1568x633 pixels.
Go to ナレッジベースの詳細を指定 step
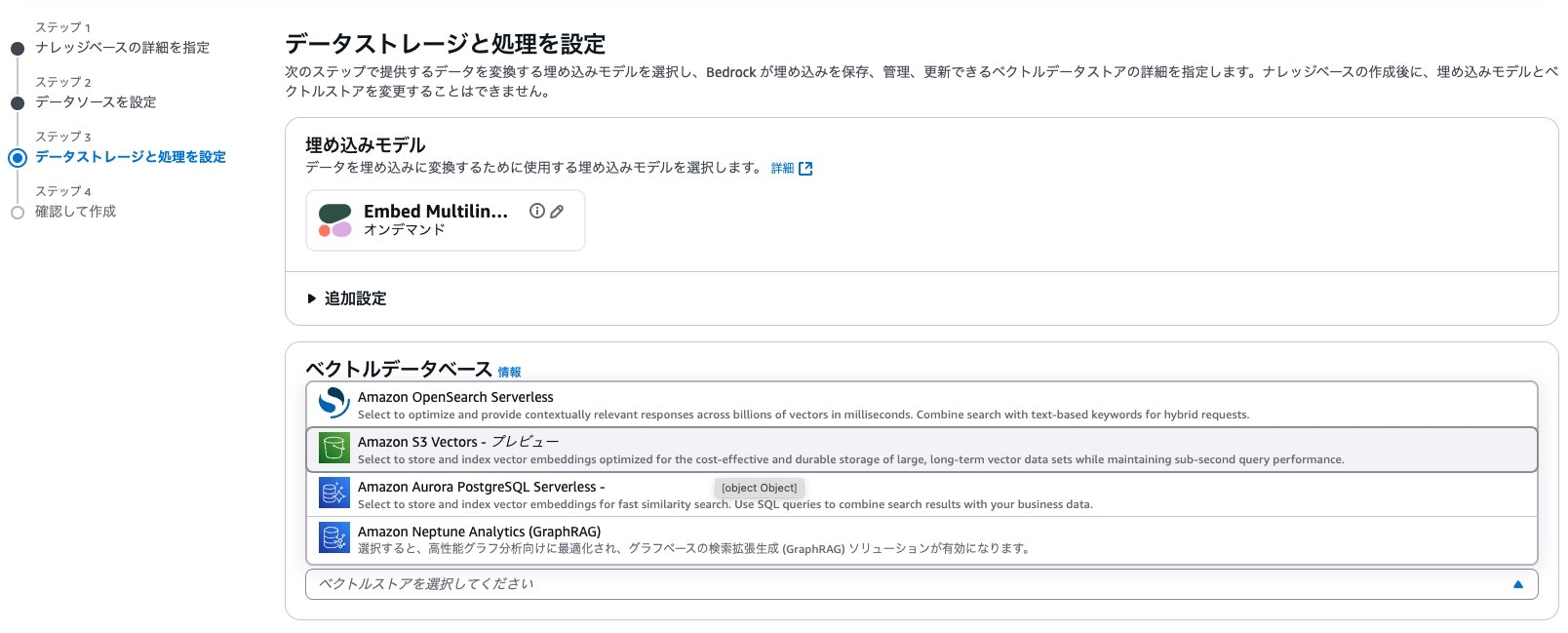(x=122, y=48)
